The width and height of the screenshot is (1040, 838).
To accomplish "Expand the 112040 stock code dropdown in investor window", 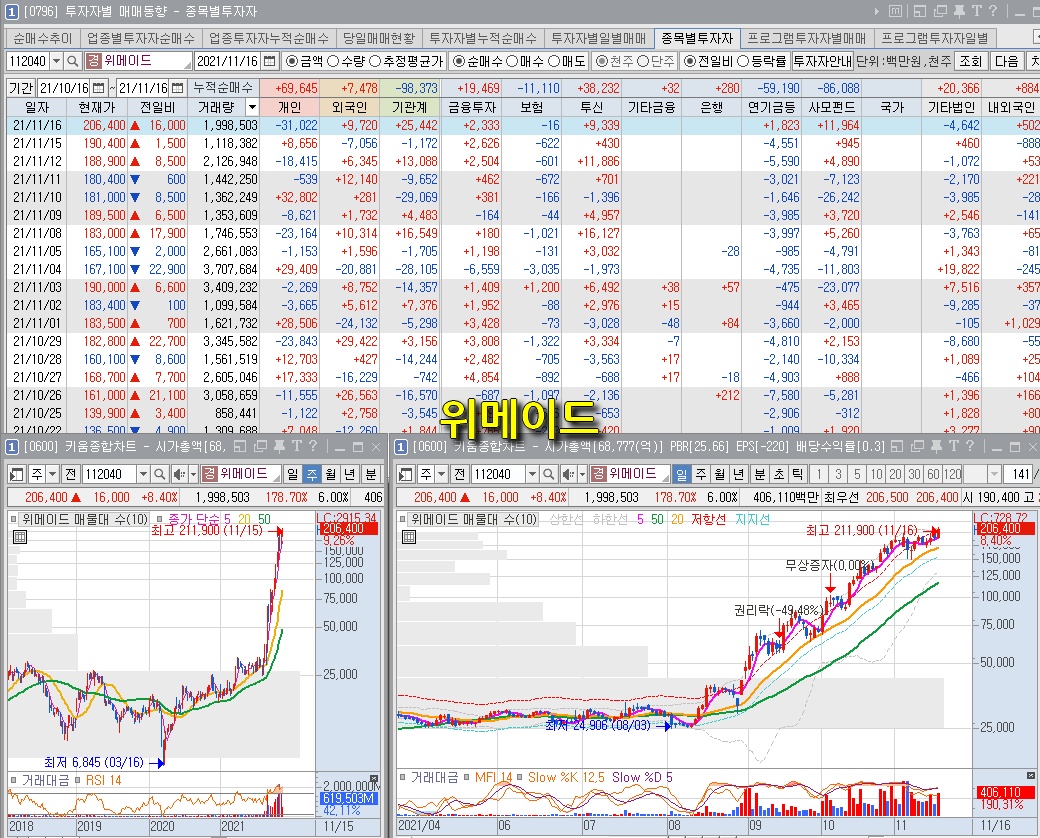I will [56, 61].
